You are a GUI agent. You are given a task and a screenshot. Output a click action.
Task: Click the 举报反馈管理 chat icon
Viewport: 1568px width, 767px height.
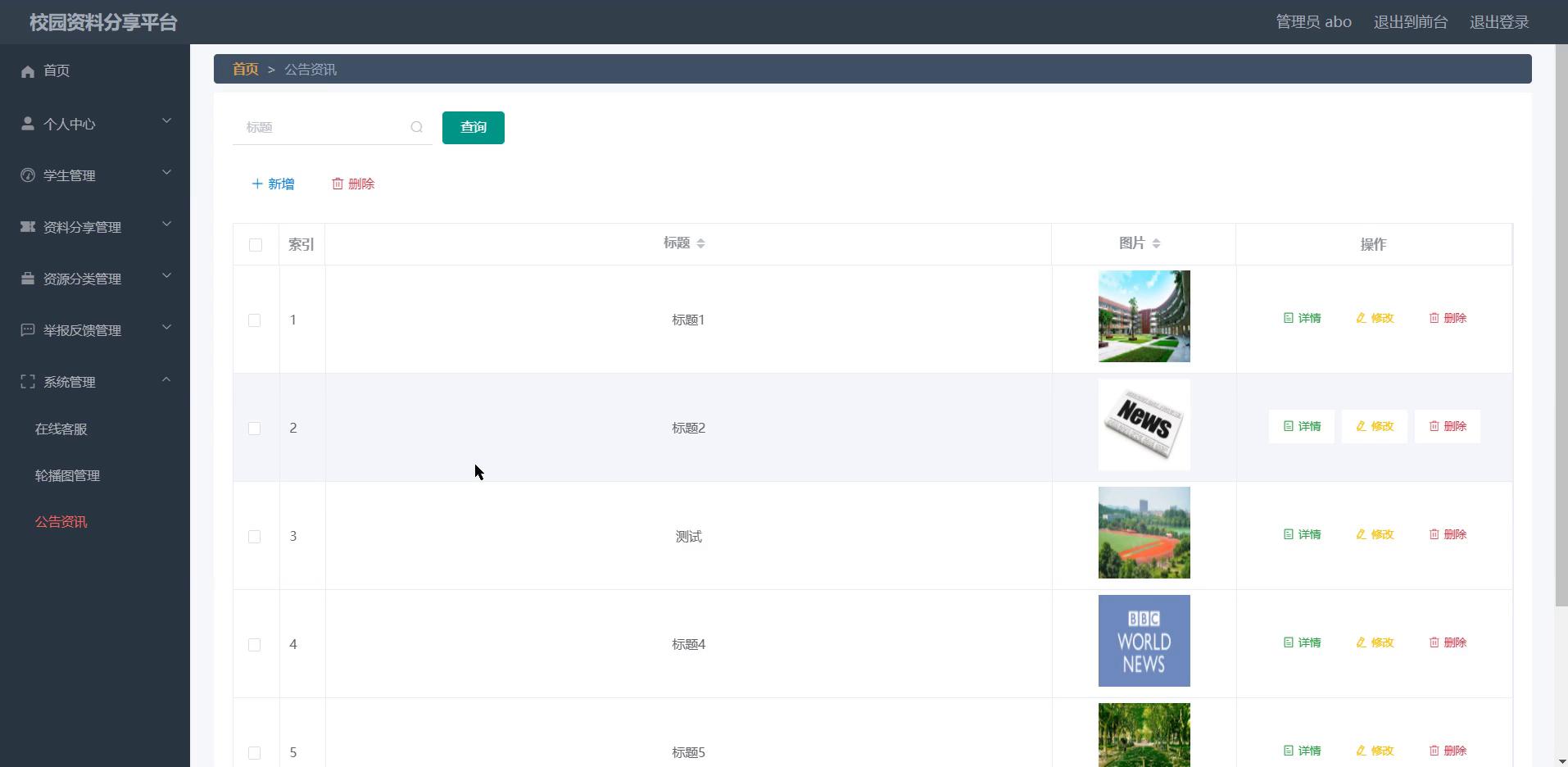(28, 330)
